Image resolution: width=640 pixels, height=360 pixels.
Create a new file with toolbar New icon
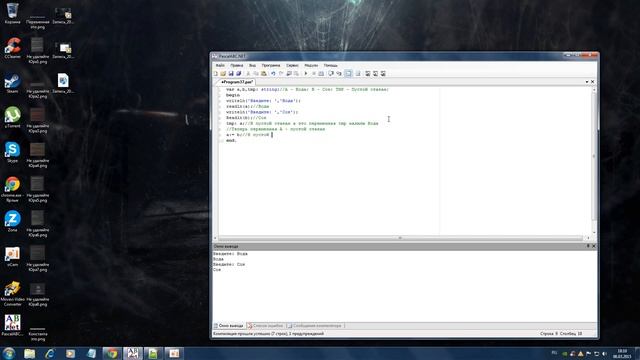[x=216, y=73]
